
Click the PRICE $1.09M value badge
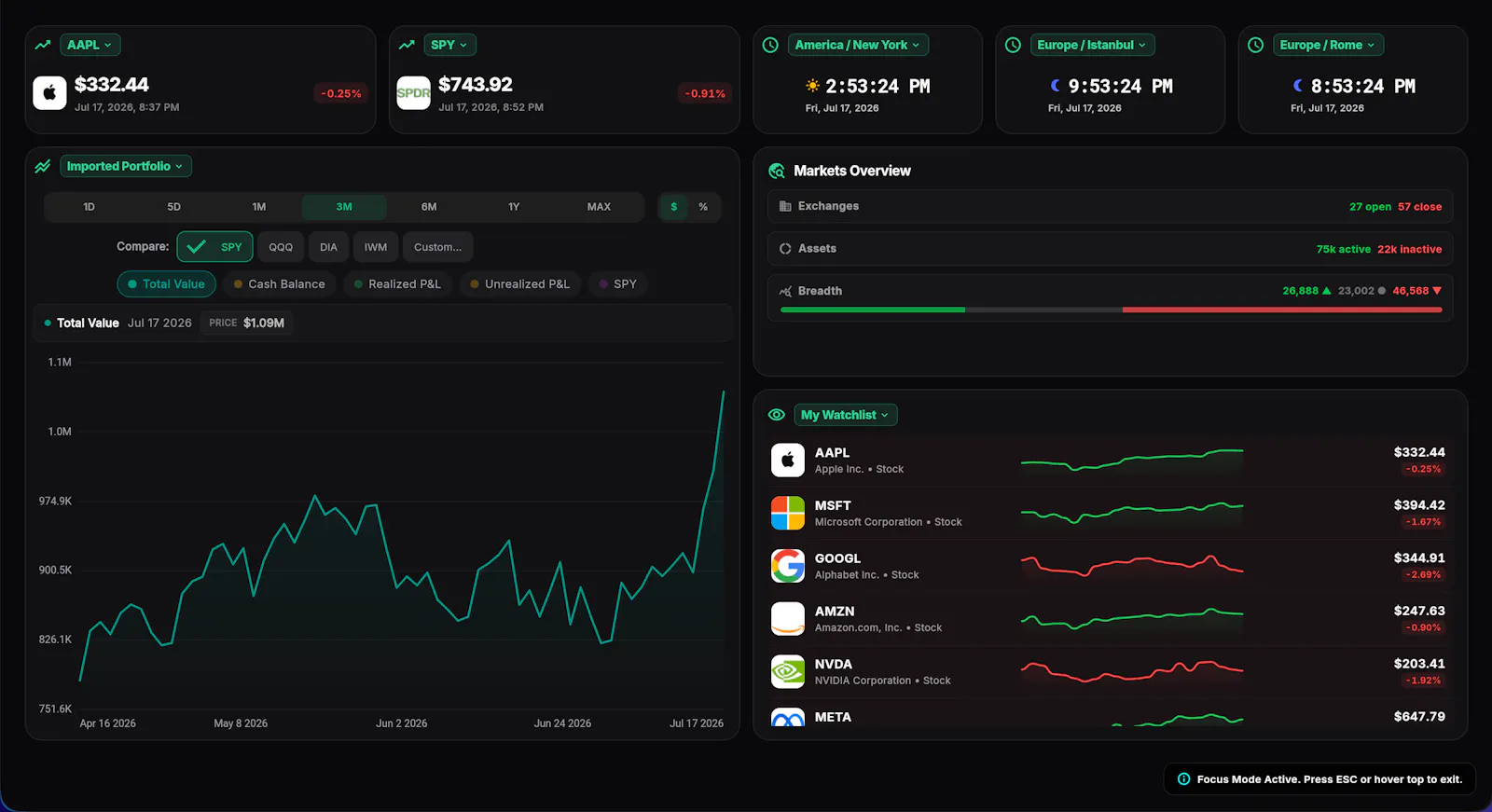pos(246,323)
